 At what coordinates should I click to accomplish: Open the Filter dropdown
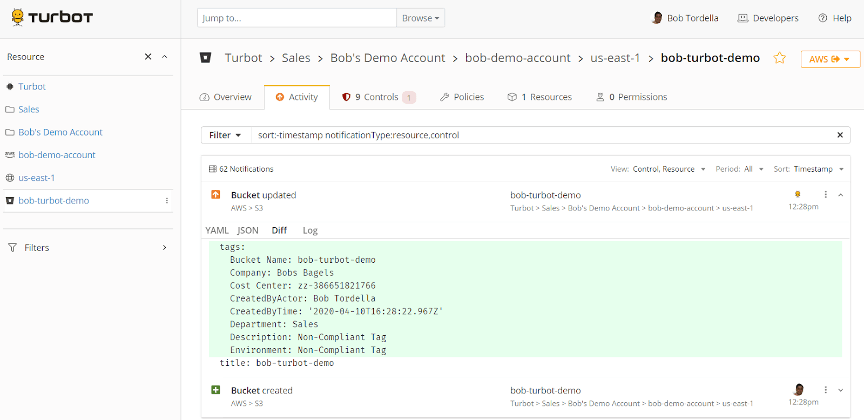coord(226,135)
